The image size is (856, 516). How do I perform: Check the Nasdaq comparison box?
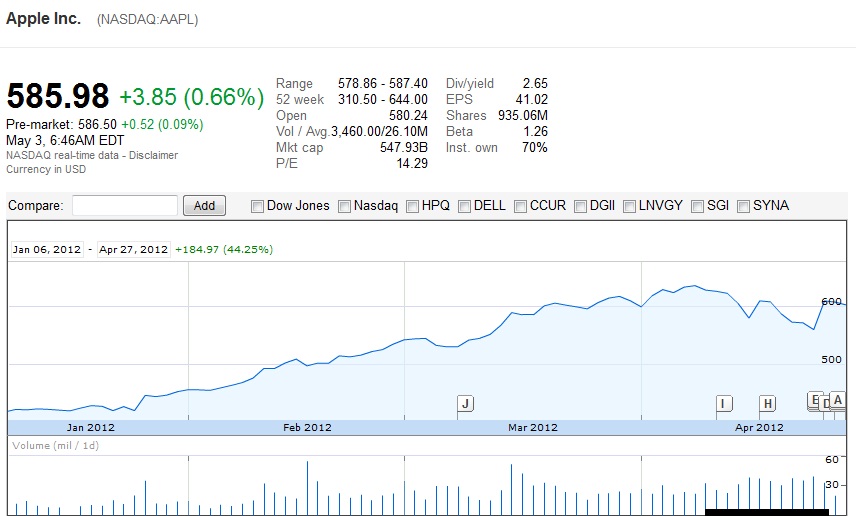click(x=344, y=206)
